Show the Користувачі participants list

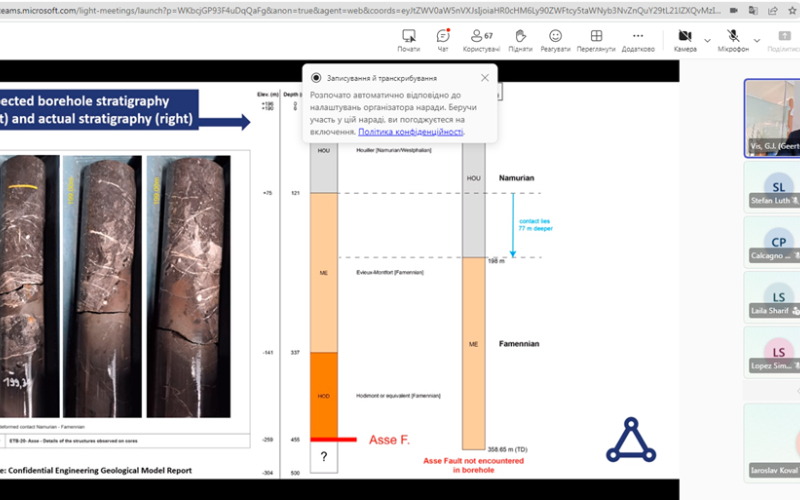481,40
